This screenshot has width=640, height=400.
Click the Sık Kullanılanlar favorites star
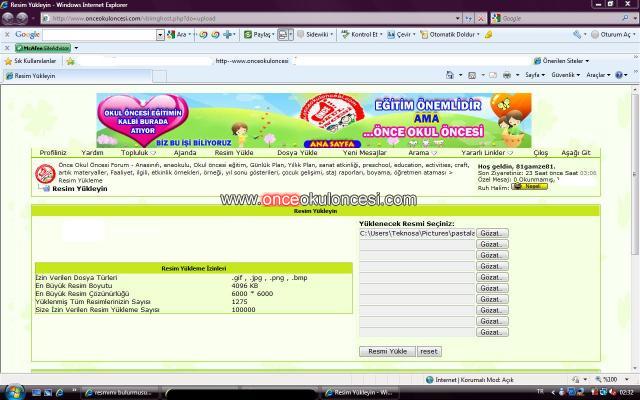click(8, 61)
